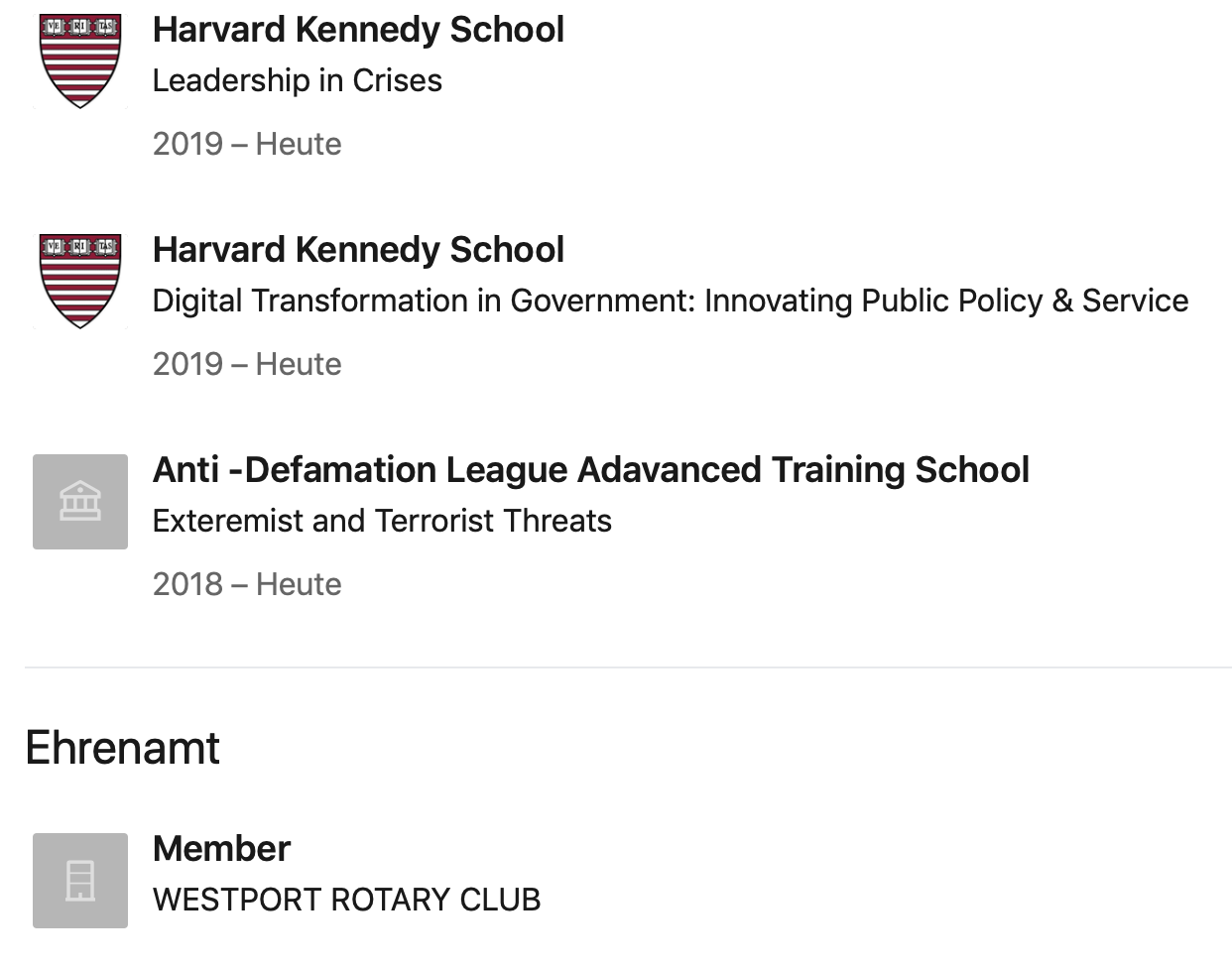Click the Digital Transformation in Government course line
1232x968 pixels.
(x=670, y=301)
